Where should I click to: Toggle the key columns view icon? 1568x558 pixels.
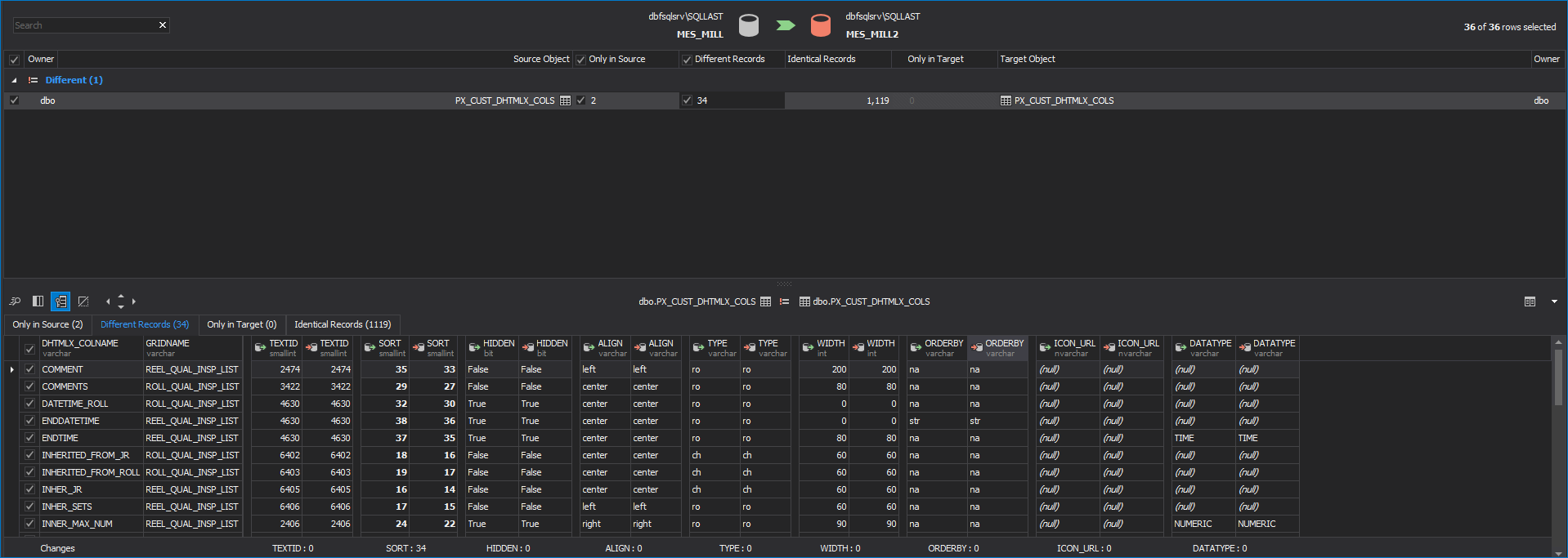[x=60, y=301]
